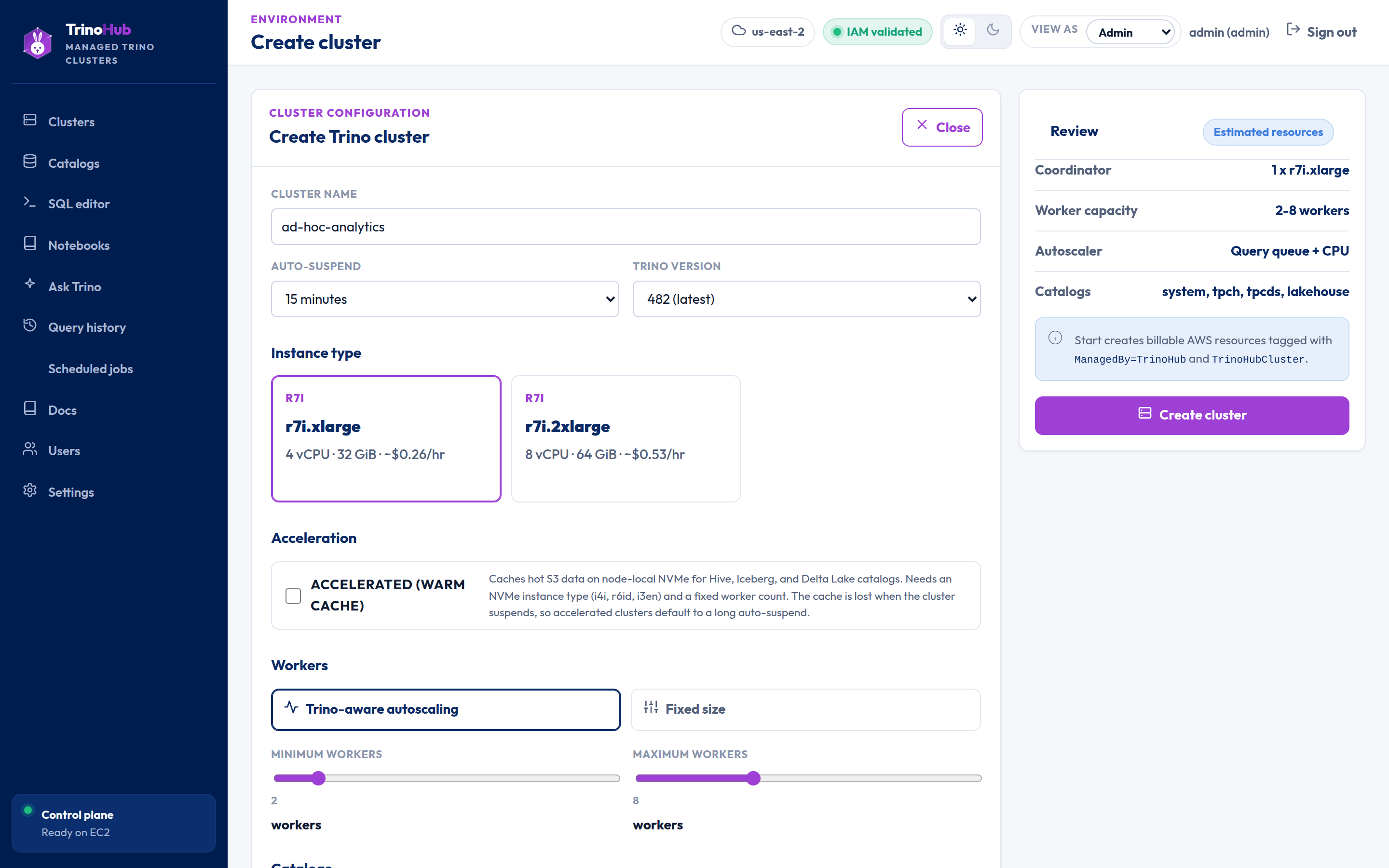Click the Users people icon
Image resolution: width=1389 pixels, height=868 pixels.
click(30, 449)
